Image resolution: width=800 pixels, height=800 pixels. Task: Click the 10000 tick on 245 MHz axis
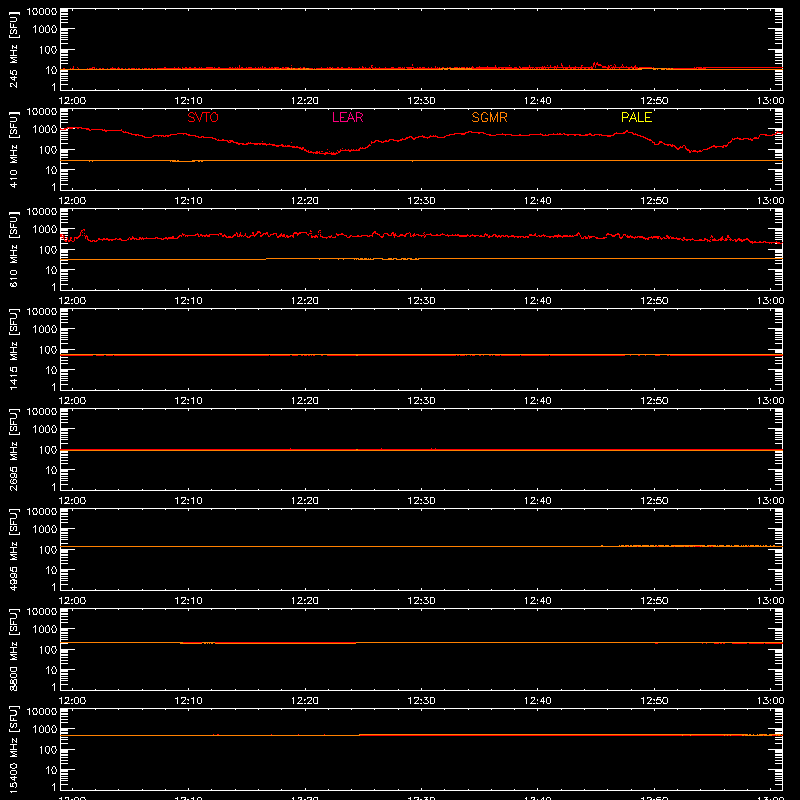[42, 12]
